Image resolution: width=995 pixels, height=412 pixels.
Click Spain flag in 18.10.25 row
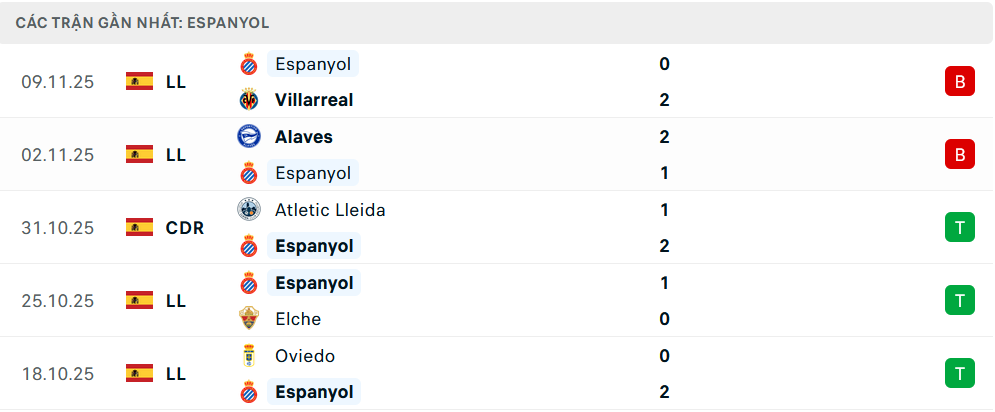(x=139, y=373)
